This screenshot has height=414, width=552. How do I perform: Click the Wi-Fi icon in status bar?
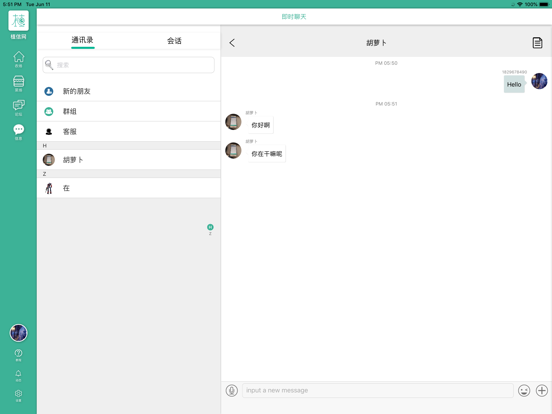point(520,4)
